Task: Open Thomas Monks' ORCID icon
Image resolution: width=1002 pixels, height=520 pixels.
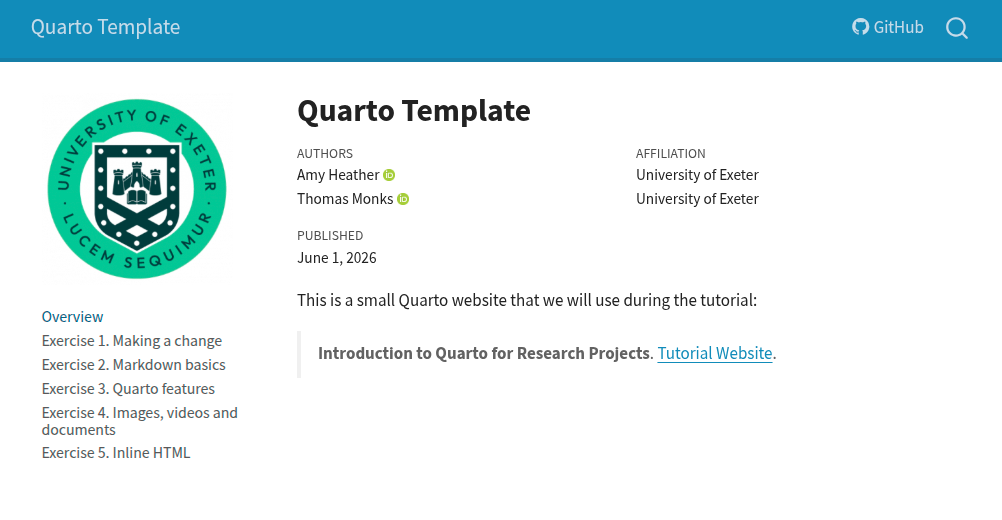Action: point(403,199)
